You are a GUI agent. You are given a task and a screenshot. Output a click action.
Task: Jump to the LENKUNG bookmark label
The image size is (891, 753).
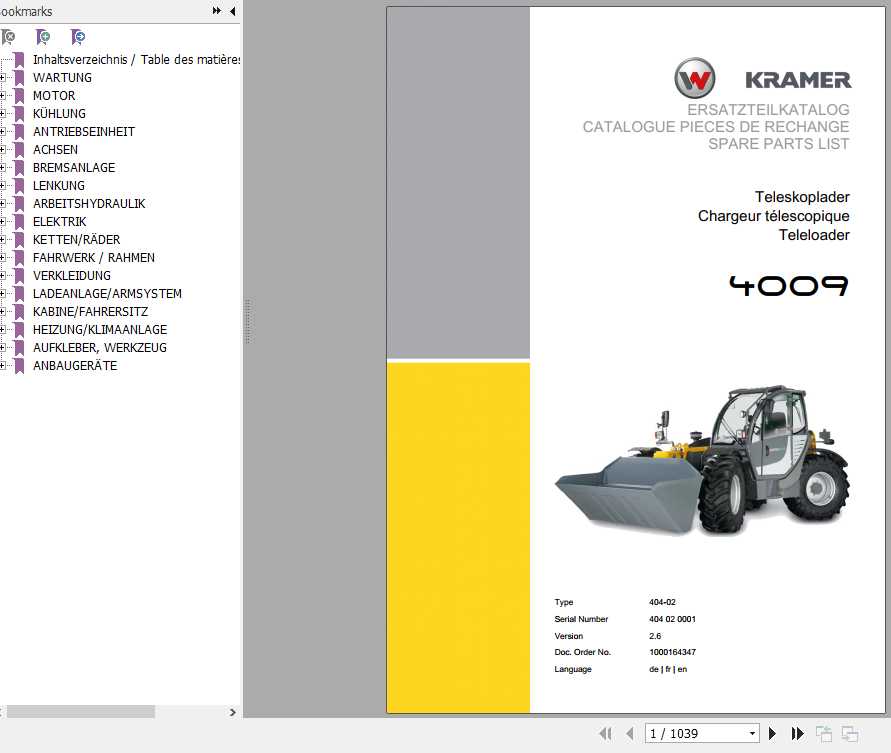coord(59,185)
